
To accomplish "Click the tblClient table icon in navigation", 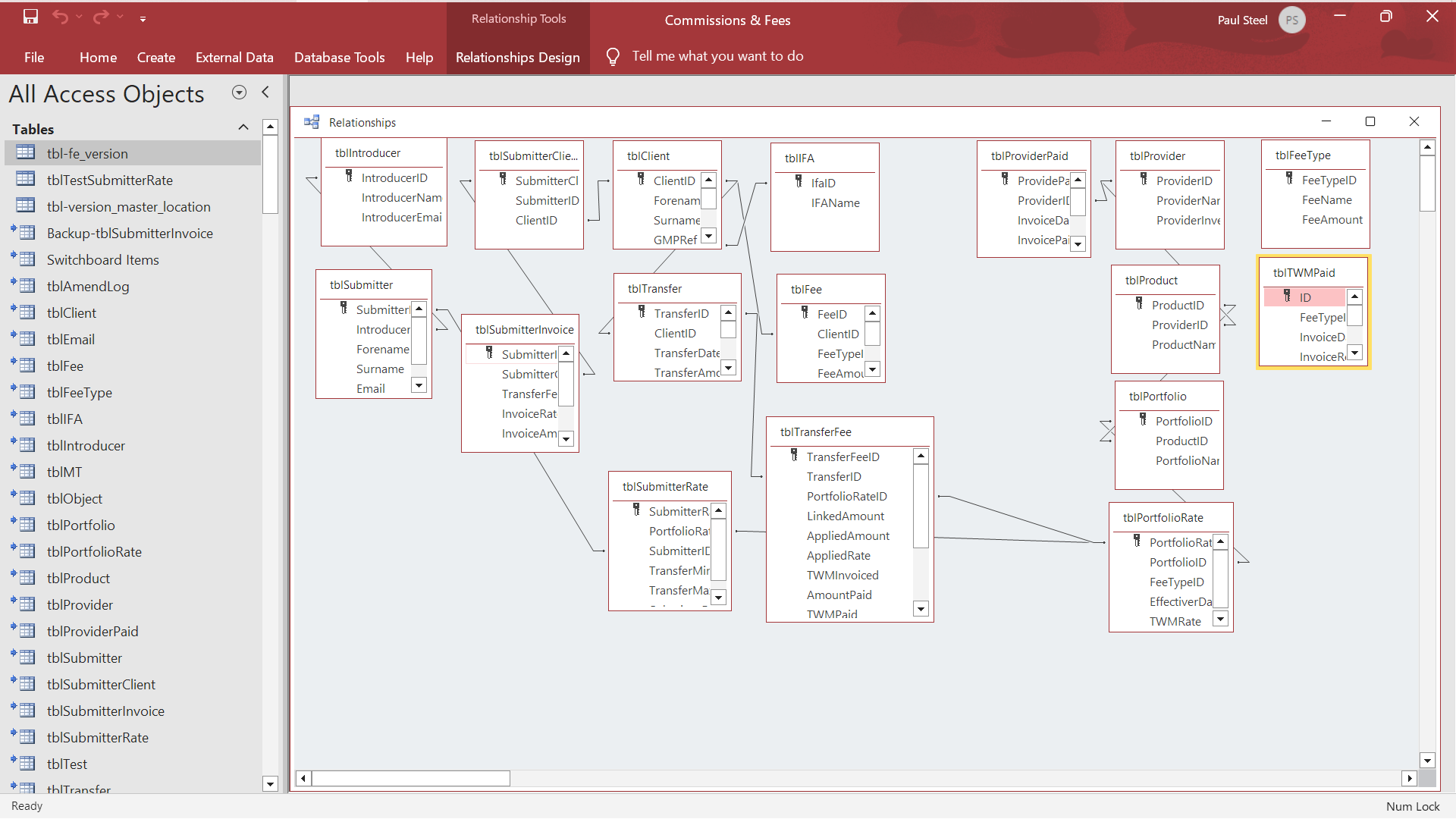I will [27, 312].
